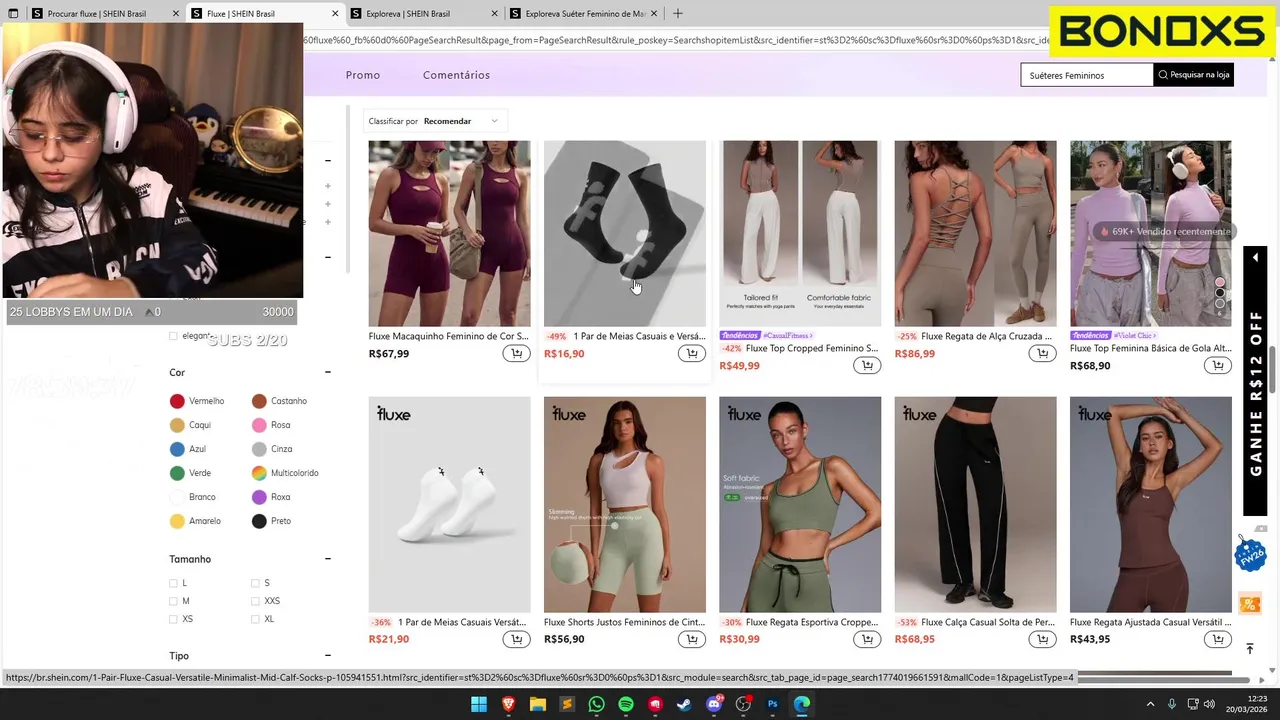Check the XL size checkbox
The width and height of the screenshot is (1280, 720).
(255, 619)
